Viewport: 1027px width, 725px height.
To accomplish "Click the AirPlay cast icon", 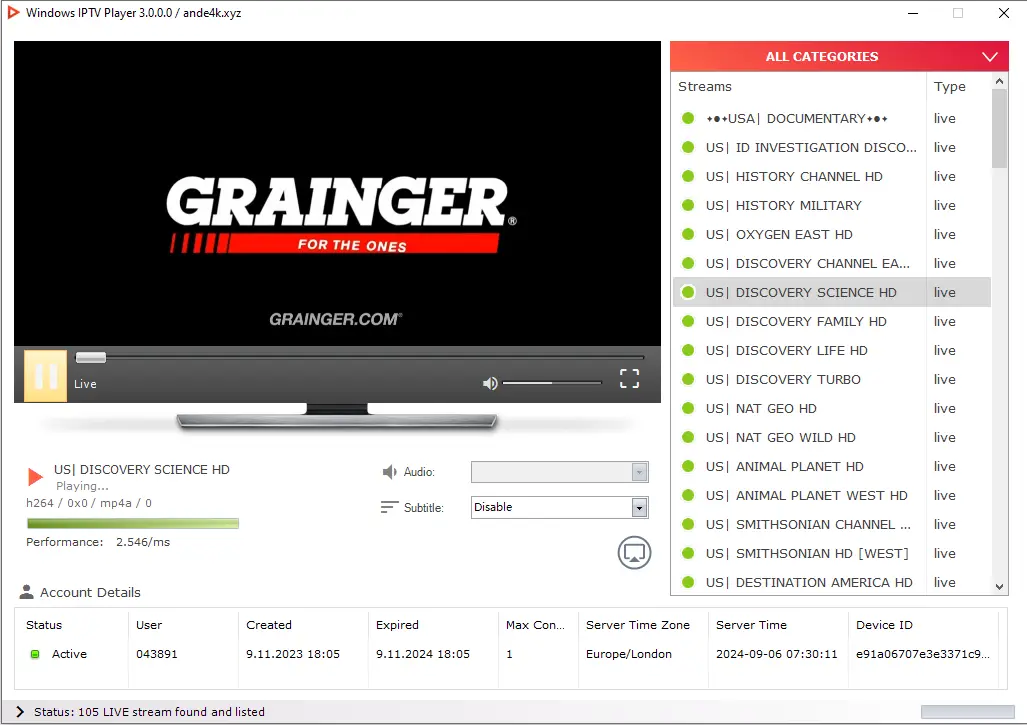I will click(x=634, y=553).
